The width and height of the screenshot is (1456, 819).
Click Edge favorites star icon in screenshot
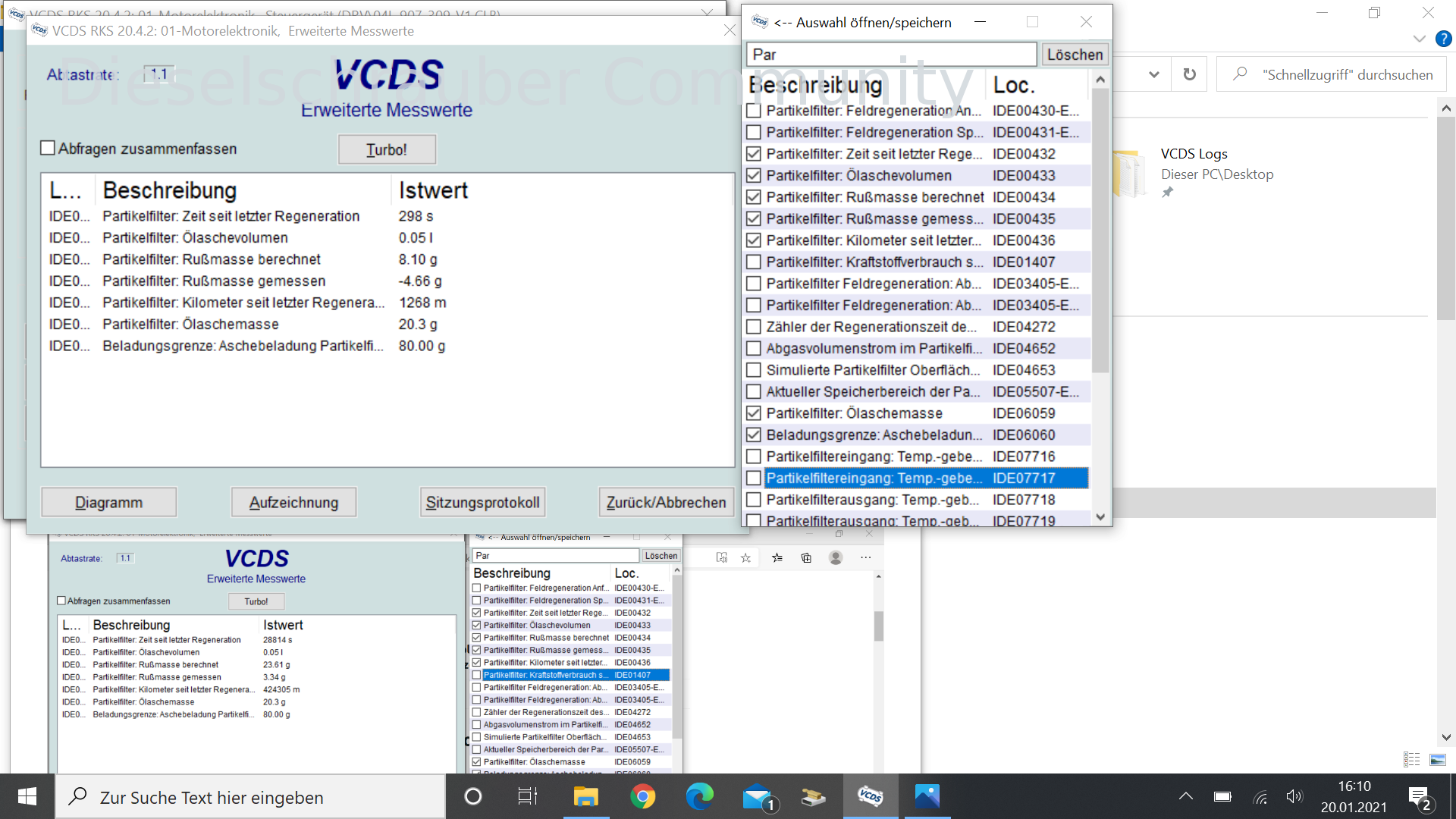(746, 557)
